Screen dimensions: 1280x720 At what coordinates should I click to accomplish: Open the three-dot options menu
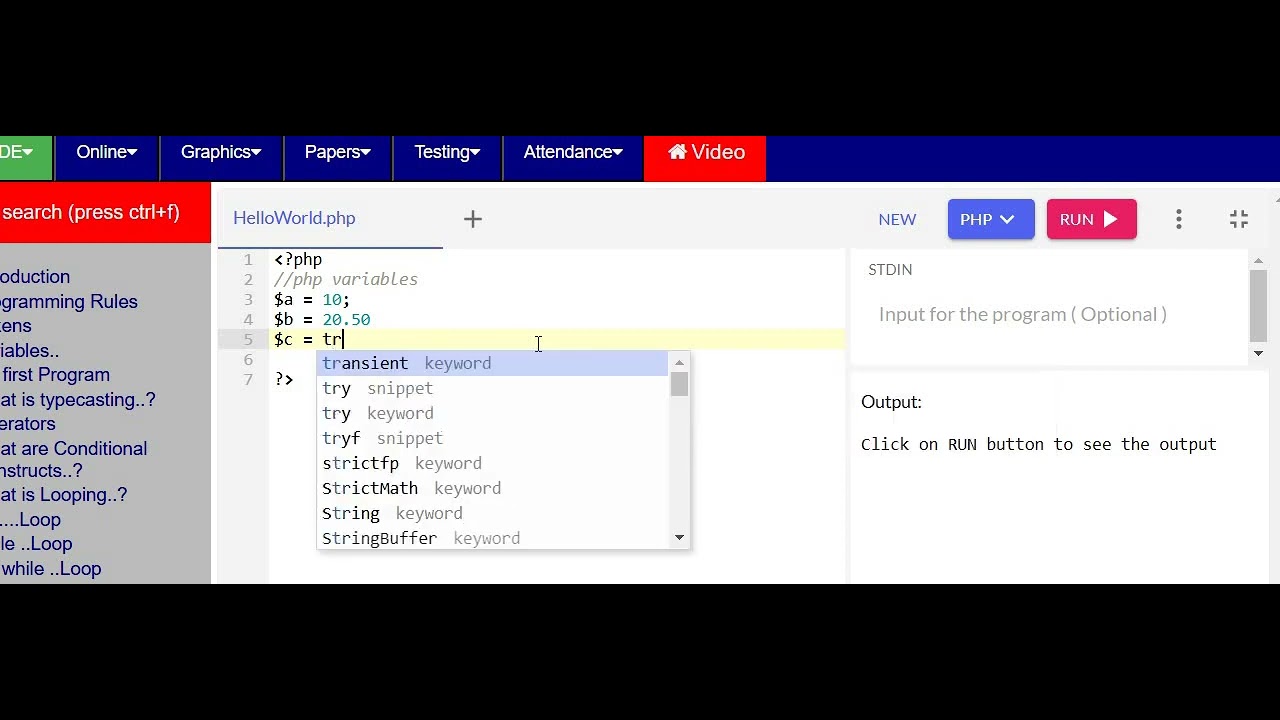tap(1179, 219)
